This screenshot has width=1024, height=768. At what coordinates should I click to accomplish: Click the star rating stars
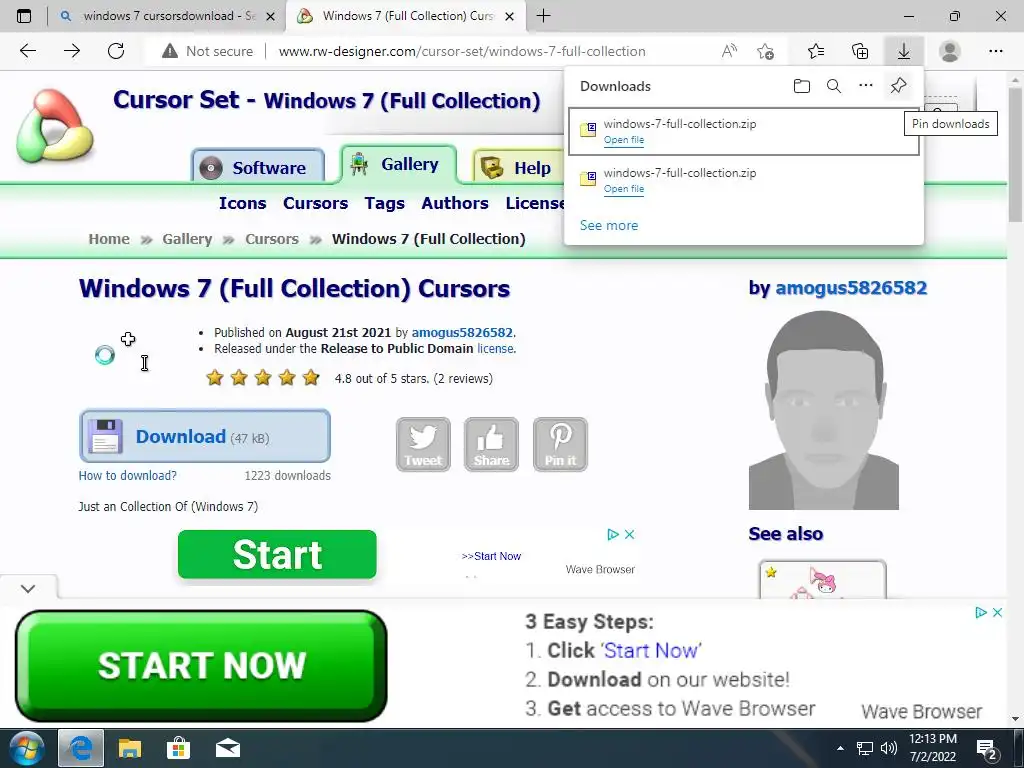[263, 377]
